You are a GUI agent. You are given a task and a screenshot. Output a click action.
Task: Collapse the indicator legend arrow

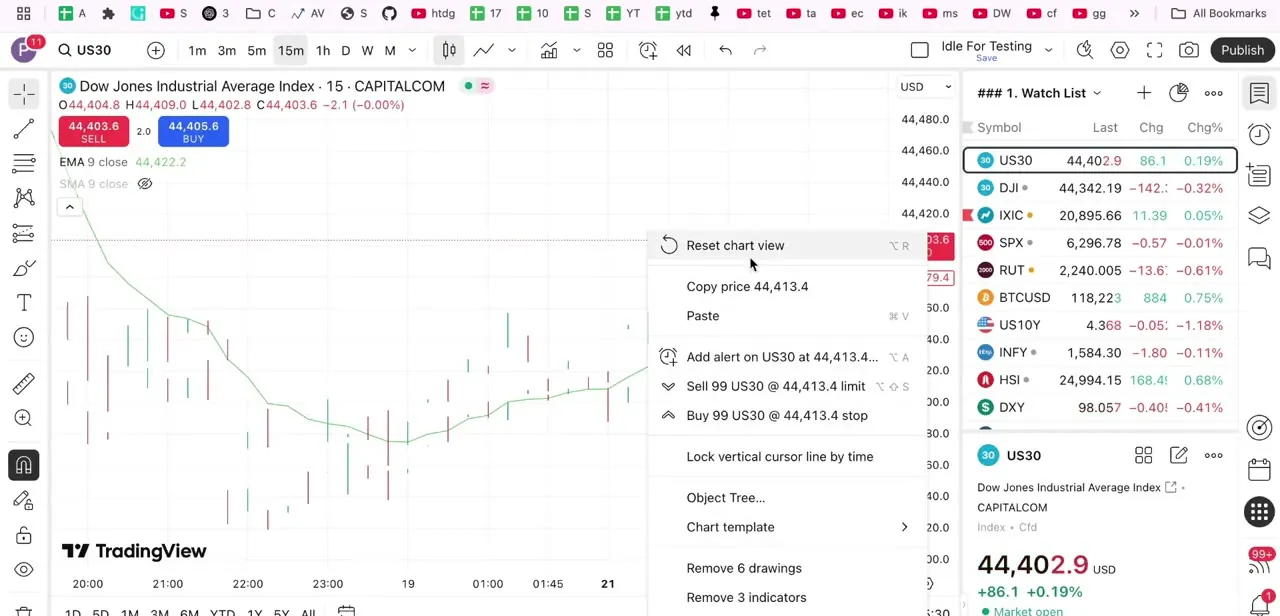[70, 207]
